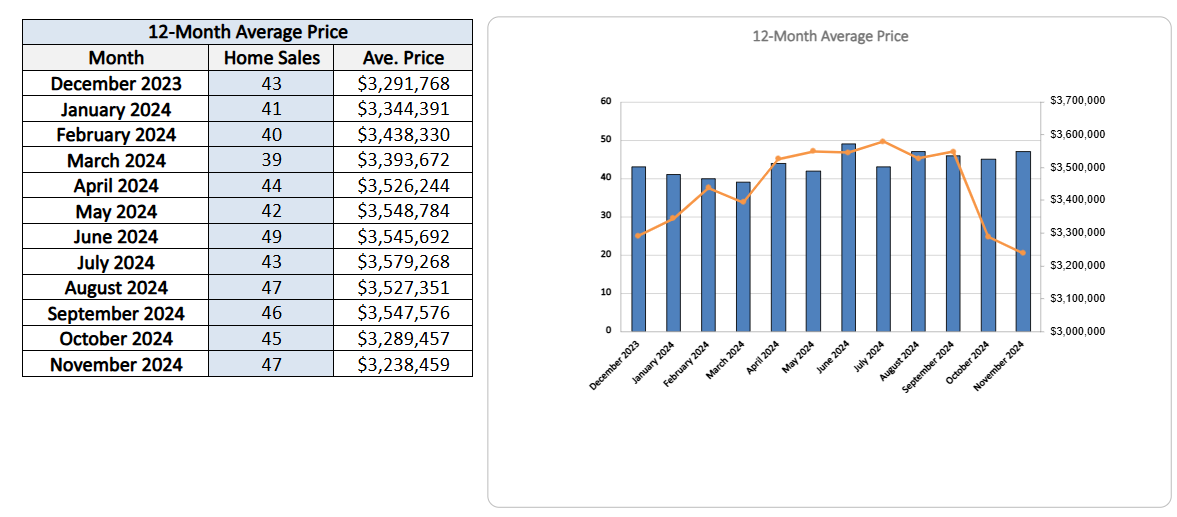Click home sales value 49 for June
Viewport: 1177px width, 517px height.
tap(271, 236)
